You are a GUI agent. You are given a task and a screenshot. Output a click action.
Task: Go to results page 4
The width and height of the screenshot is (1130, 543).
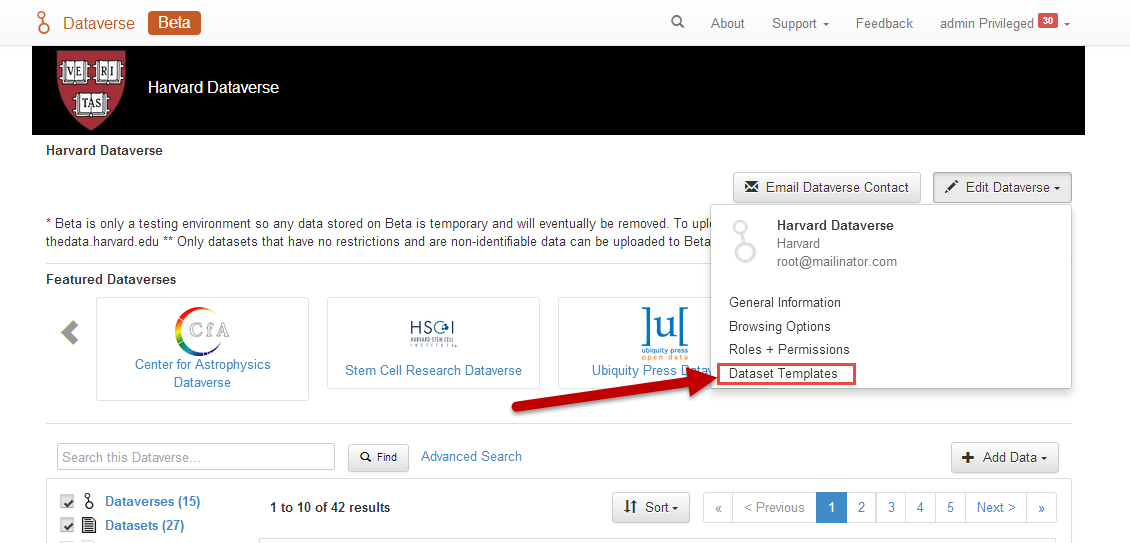[x=920, y=508]
